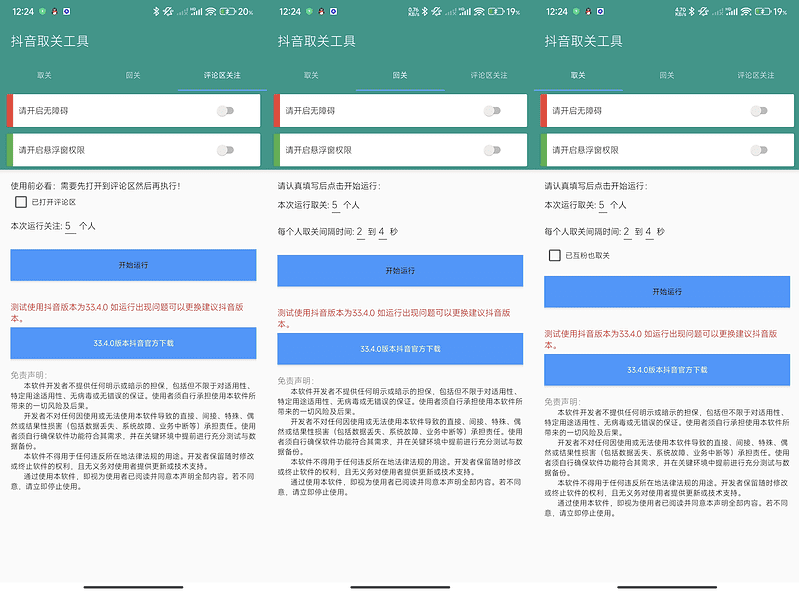The width and height of the screenshot is (799, 593).
Task: Tap the battery icon in the right phone's status bar
Action: click(765, 11)
